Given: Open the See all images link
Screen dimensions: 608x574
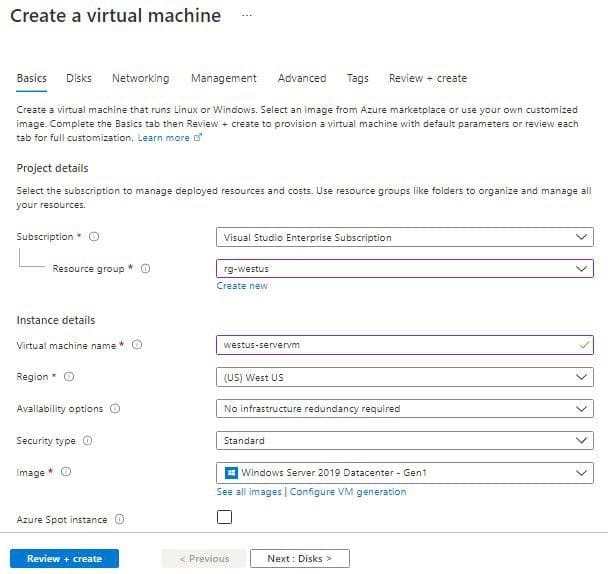Looking at the screenshot, I should [x=249, y=492].
